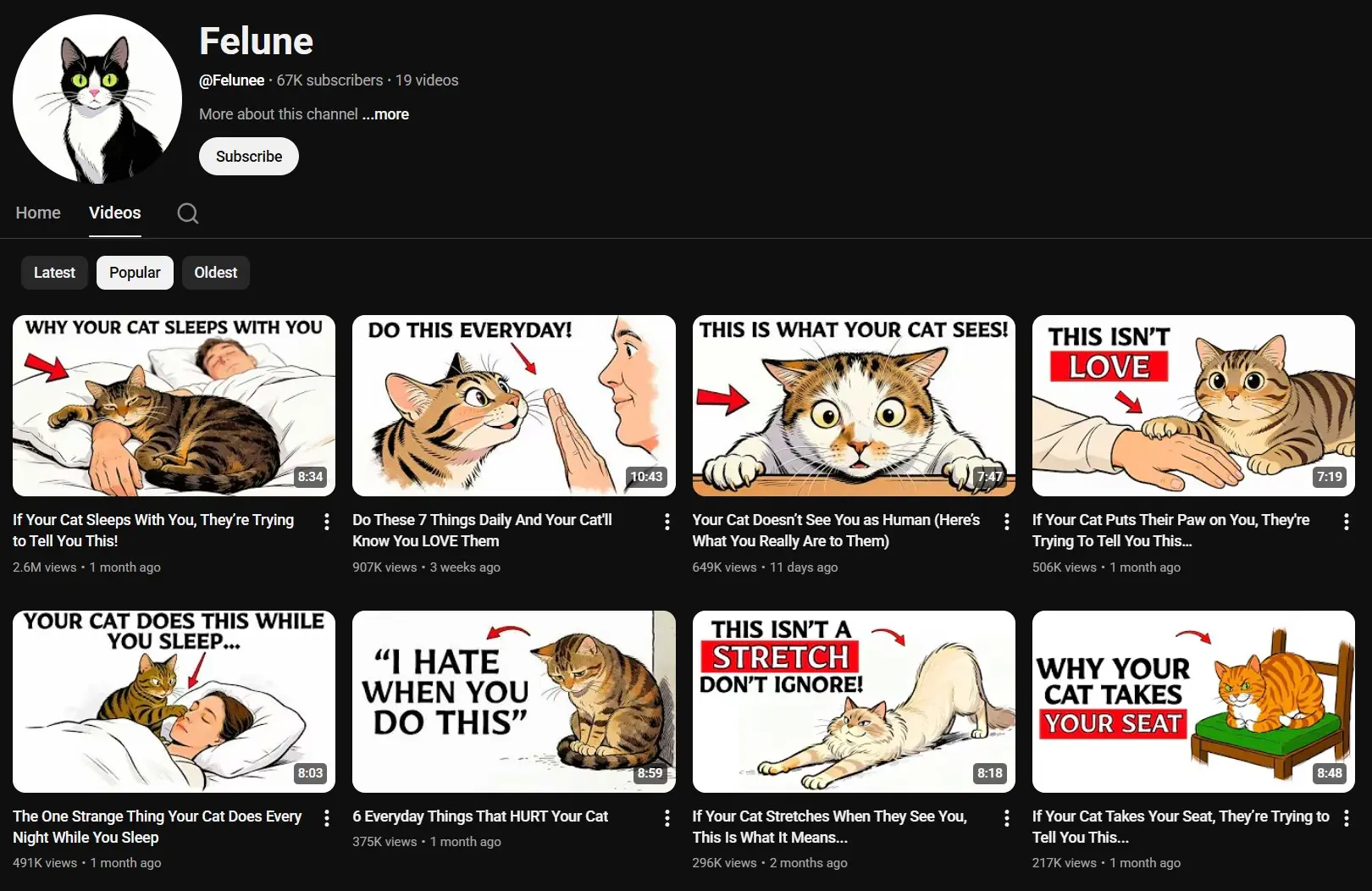1372x891 pixels.
Task: Open options for 'If Your Cat Takes Your Seat' video
Action: pos(1346,817)
